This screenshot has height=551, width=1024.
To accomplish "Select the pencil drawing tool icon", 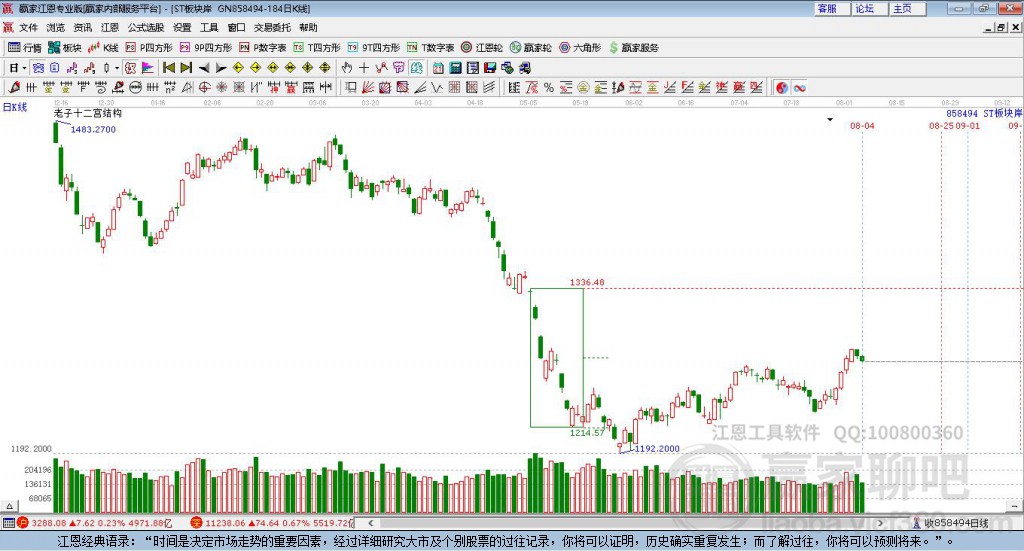I will [14, 87].
